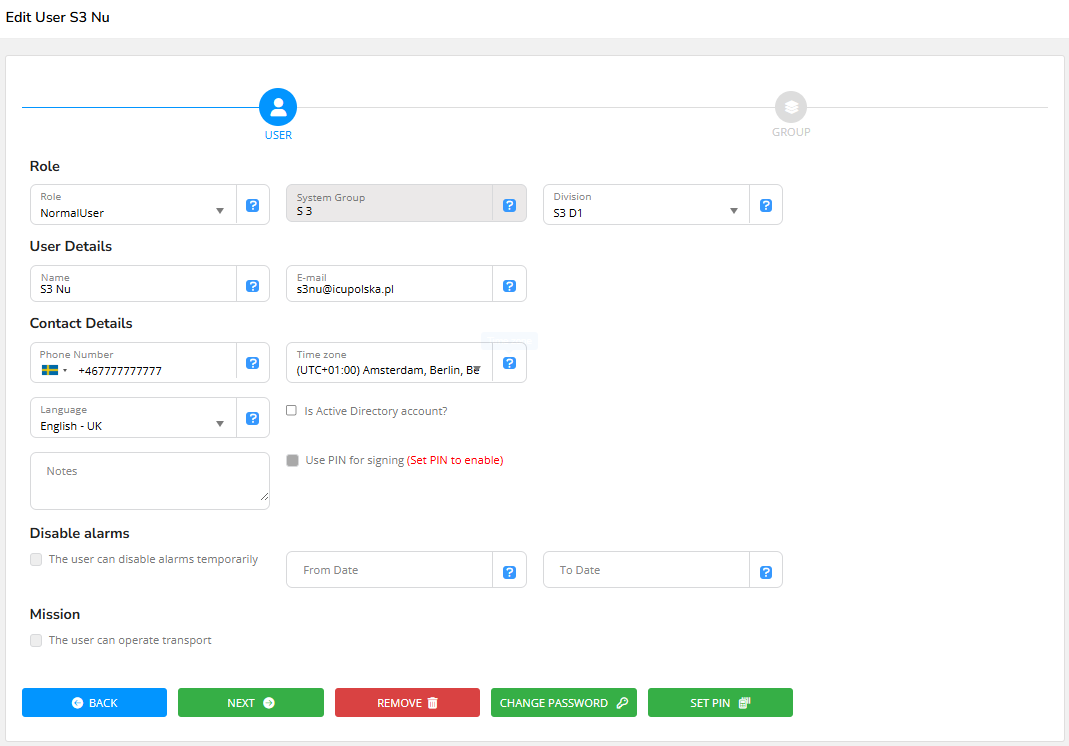The width and height of the screenshot is (1069, 746).
Task: Click the Language field help icon
Action: pos(253,418)
